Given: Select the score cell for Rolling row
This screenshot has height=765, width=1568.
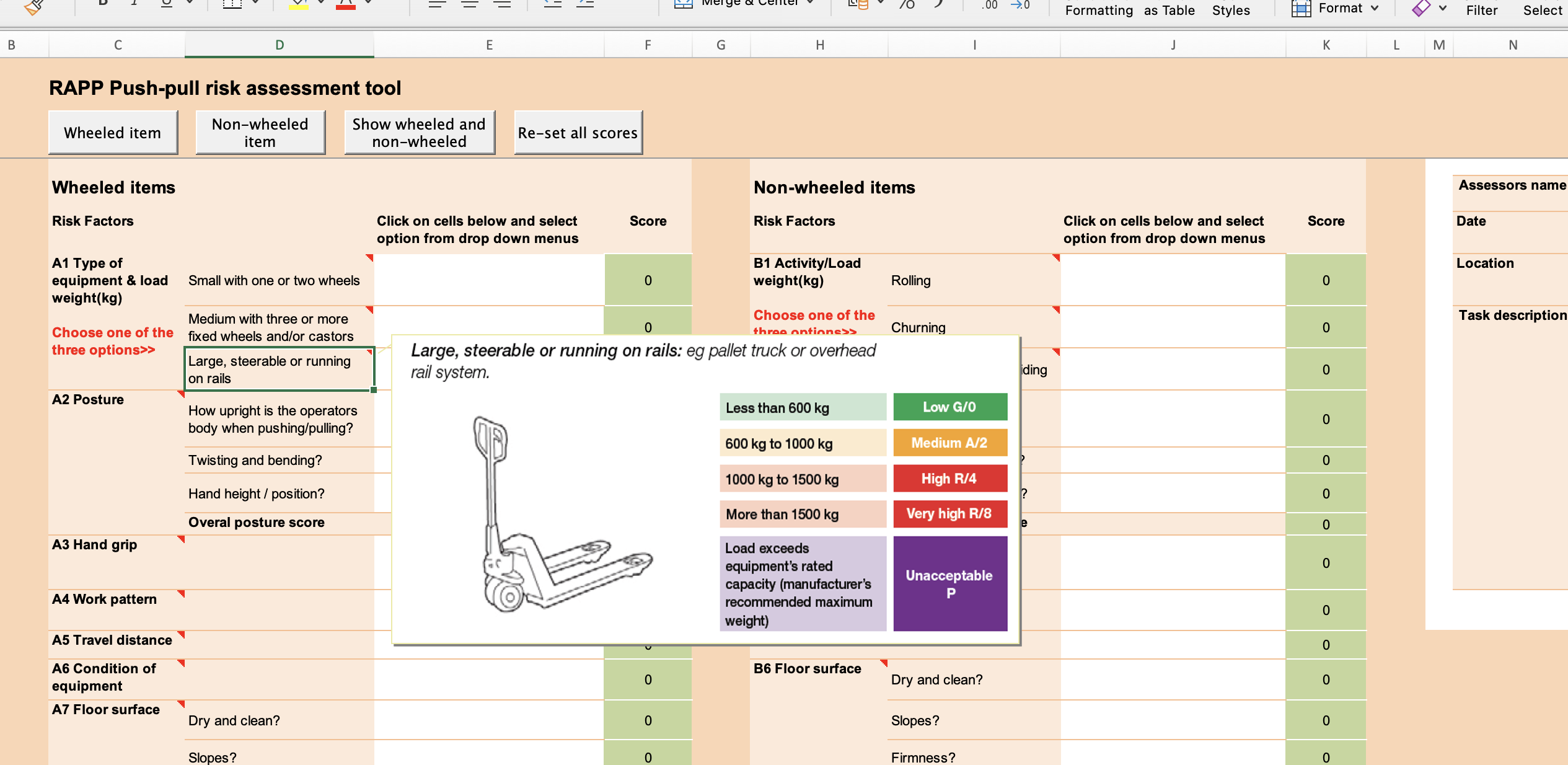Looking at the screenshot, I should 1326,280.
